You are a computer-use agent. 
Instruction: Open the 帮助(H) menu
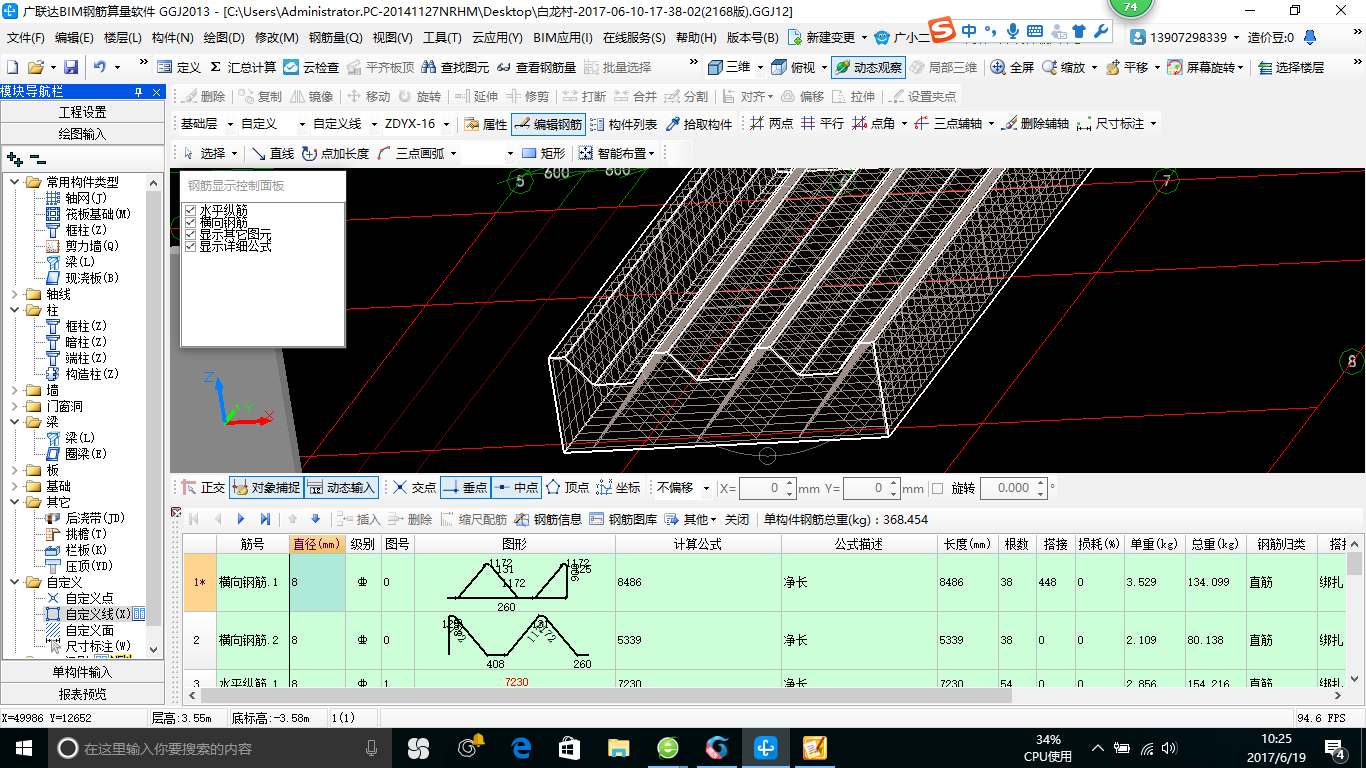point(696,38)
